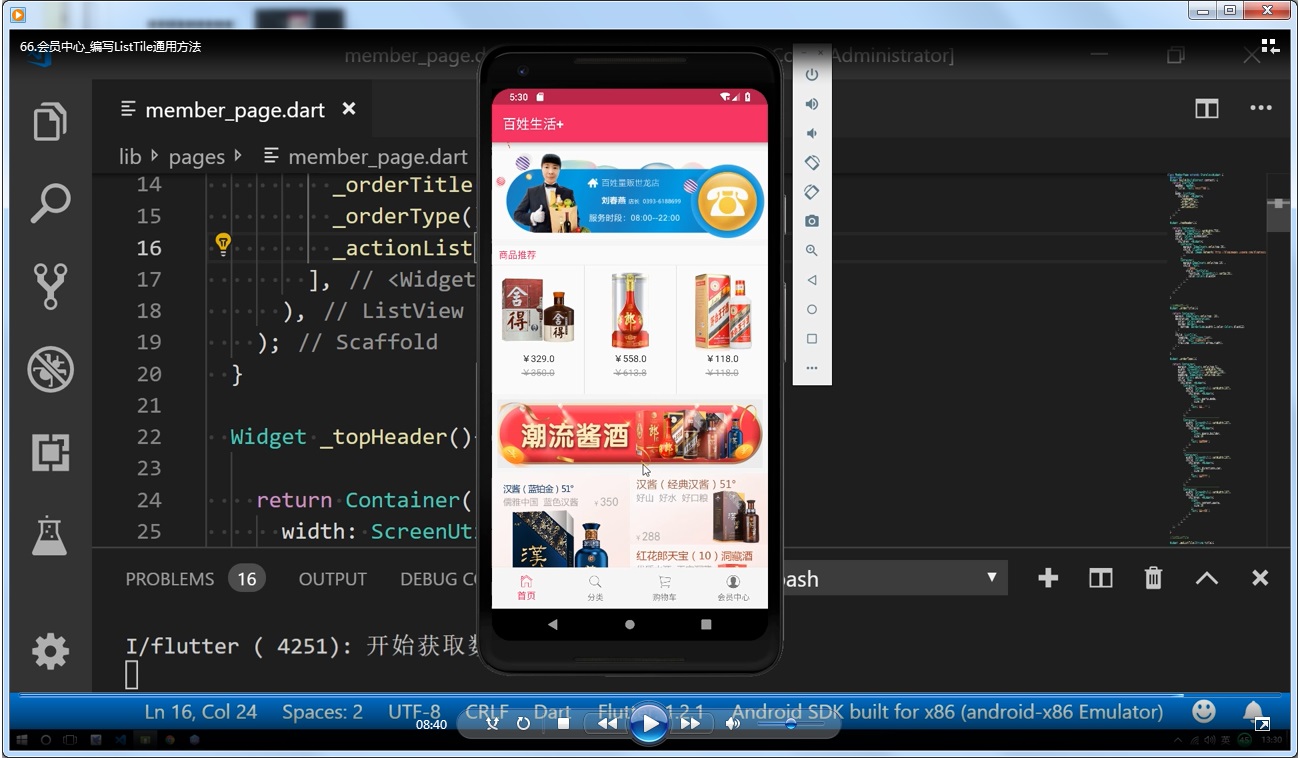Add new terminal with plus icon
Screen dimensions: 1300x758
coord(1048,578)
